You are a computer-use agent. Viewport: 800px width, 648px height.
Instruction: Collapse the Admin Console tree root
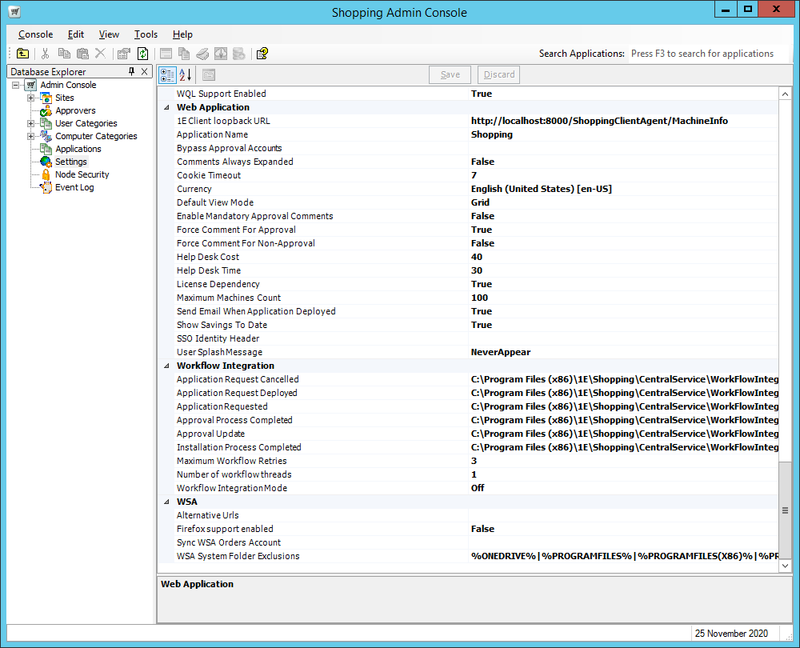pyautogui.click(x=16, y=85)
